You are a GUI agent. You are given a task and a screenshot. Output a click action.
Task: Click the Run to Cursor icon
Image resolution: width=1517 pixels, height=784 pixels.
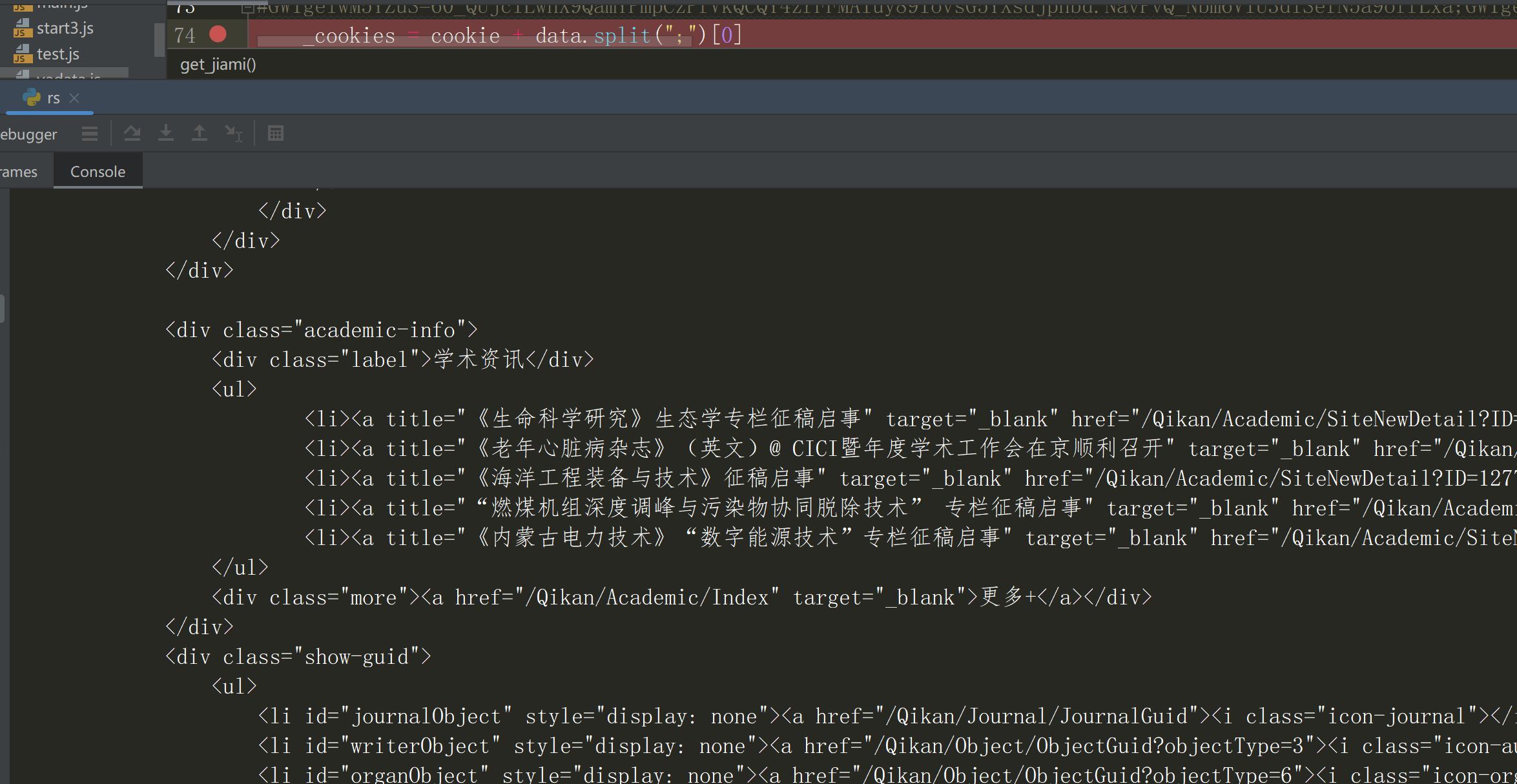click(x=233, y=134)
